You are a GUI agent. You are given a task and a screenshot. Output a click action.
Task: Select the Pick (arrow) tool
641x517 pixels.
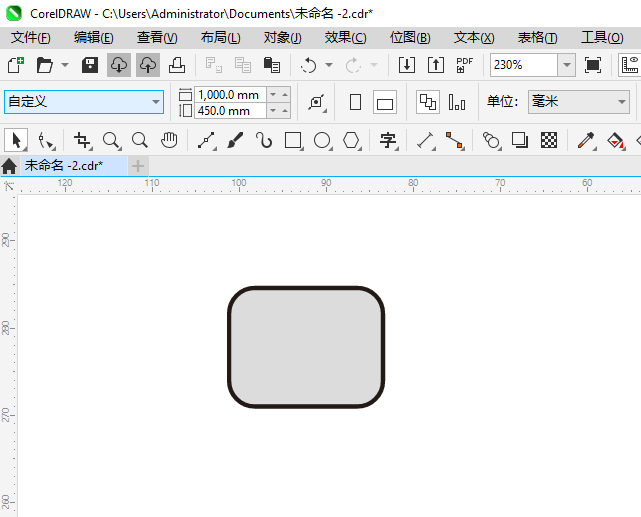(x=16, y=140)
